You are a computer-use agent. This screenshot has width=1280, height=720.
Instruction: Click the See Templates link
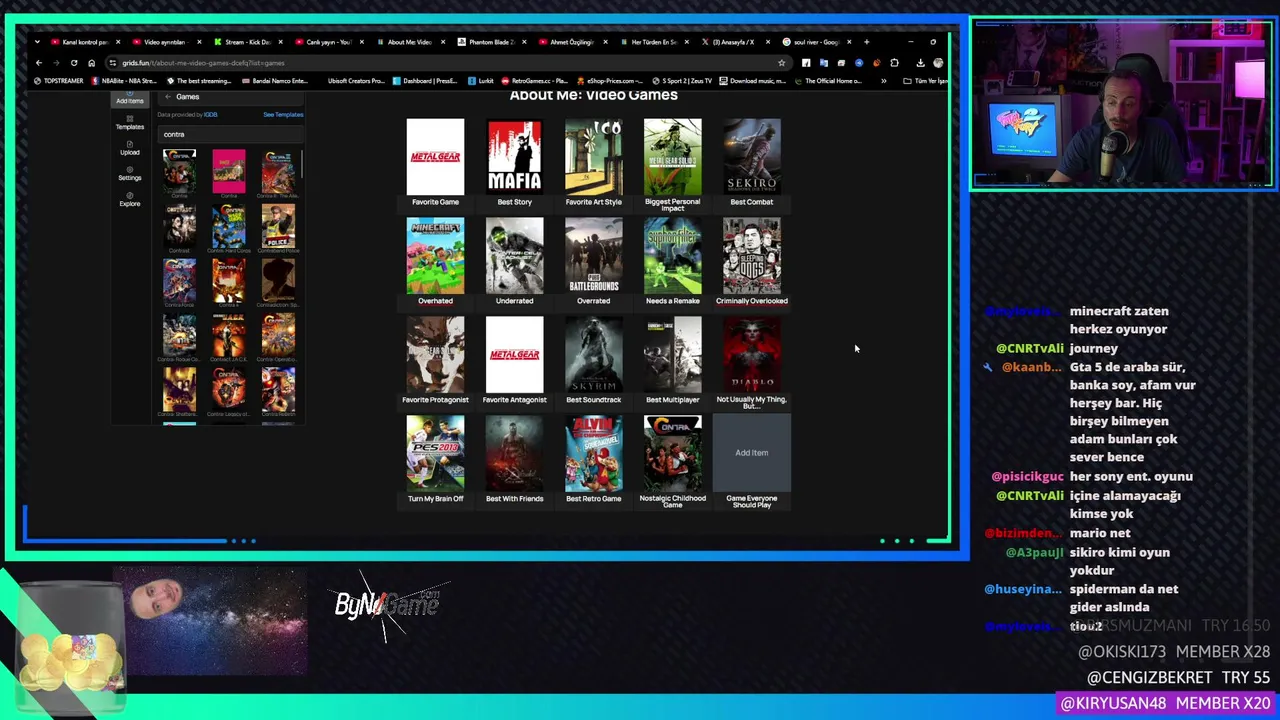283,115
